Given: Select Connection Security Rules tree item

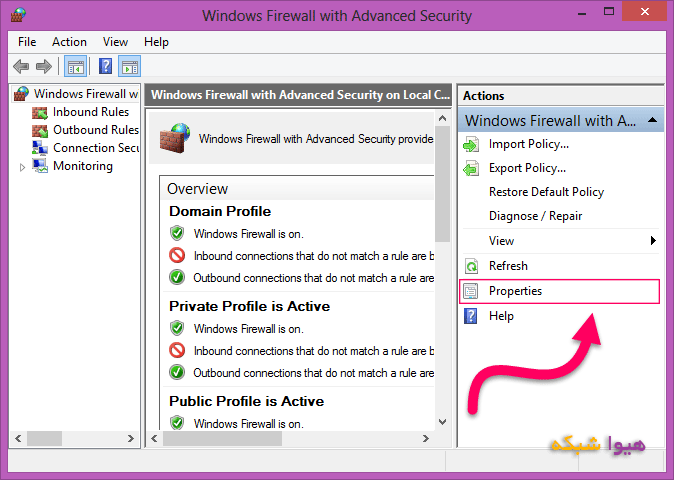Looking at the screenshot, I should [x=96, y=148].
